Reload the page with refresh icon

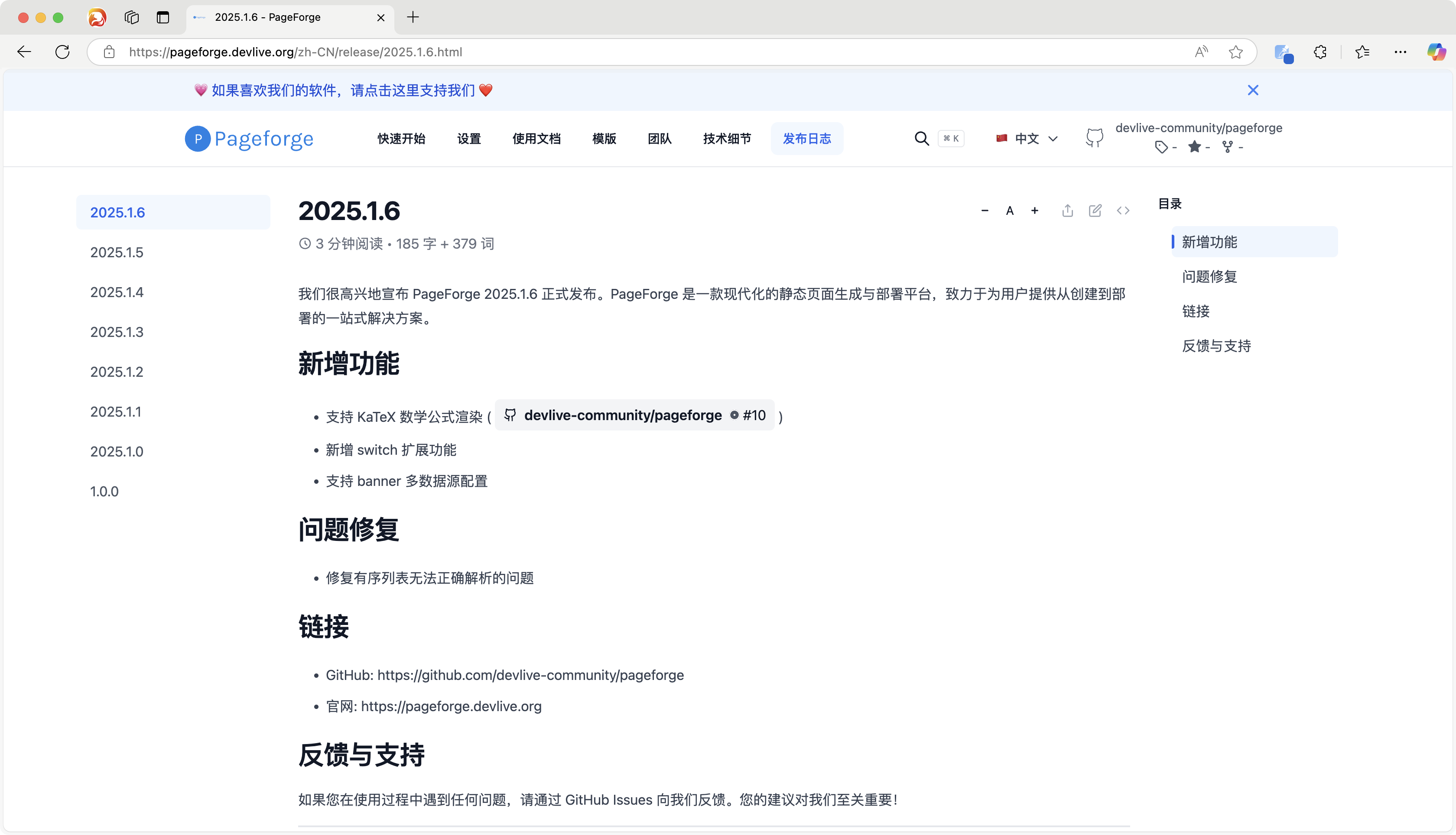[62, 52]
